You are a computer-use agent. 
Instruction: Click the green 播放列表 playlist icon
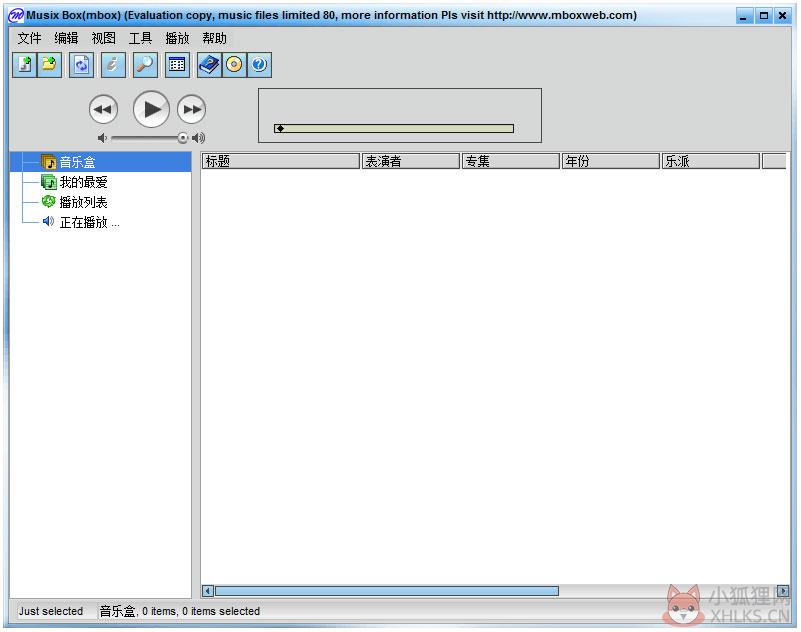coord(49,202)
